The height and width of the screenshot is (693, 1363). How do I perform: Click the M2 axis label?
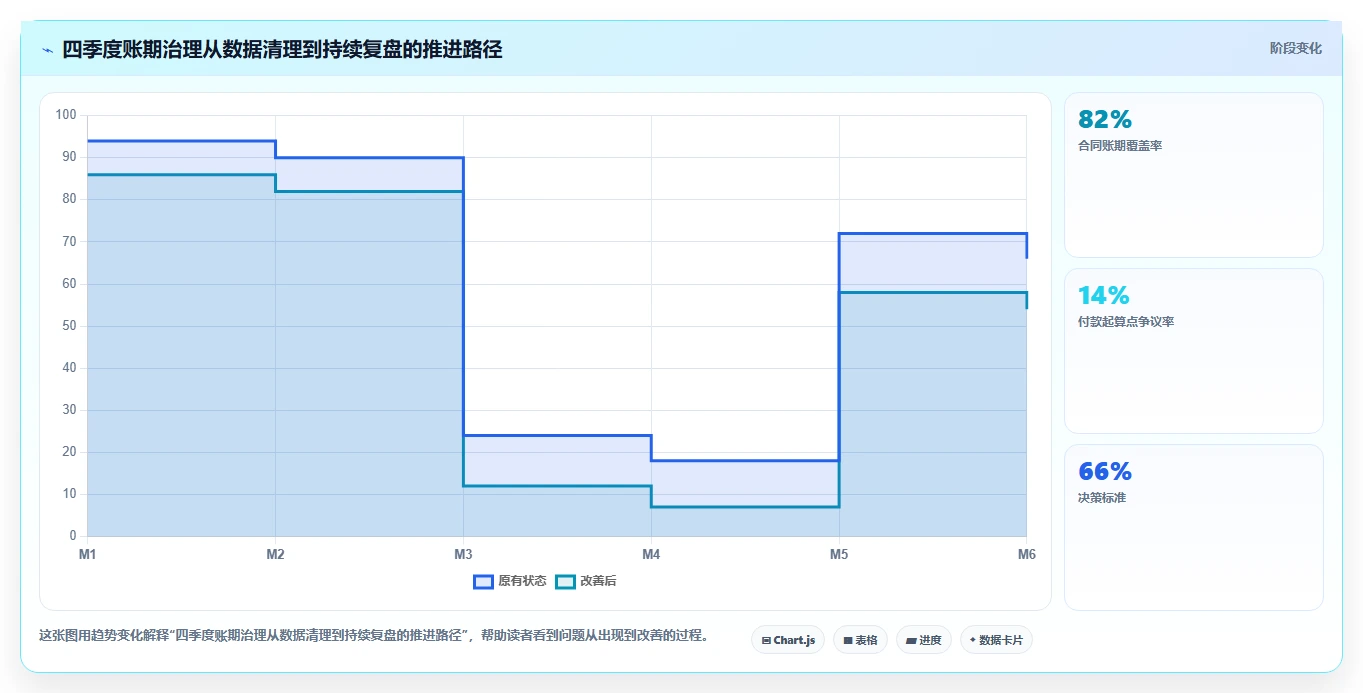click(x=275, y=554)
